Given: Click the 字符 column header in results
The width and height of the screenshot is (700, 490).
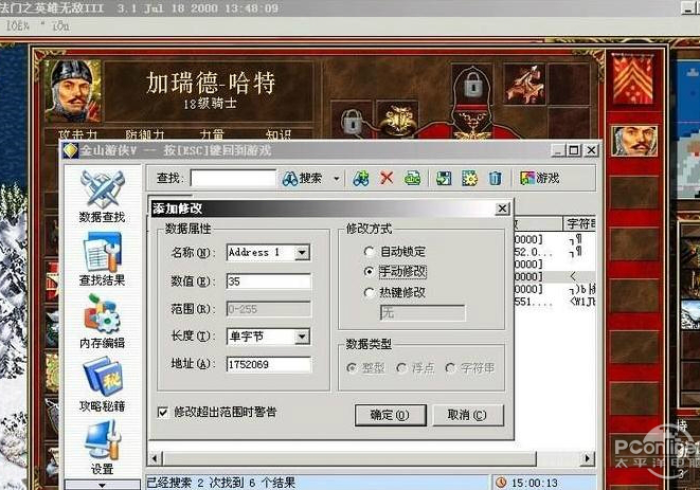Looking at the screenshot, I should 579,224.
